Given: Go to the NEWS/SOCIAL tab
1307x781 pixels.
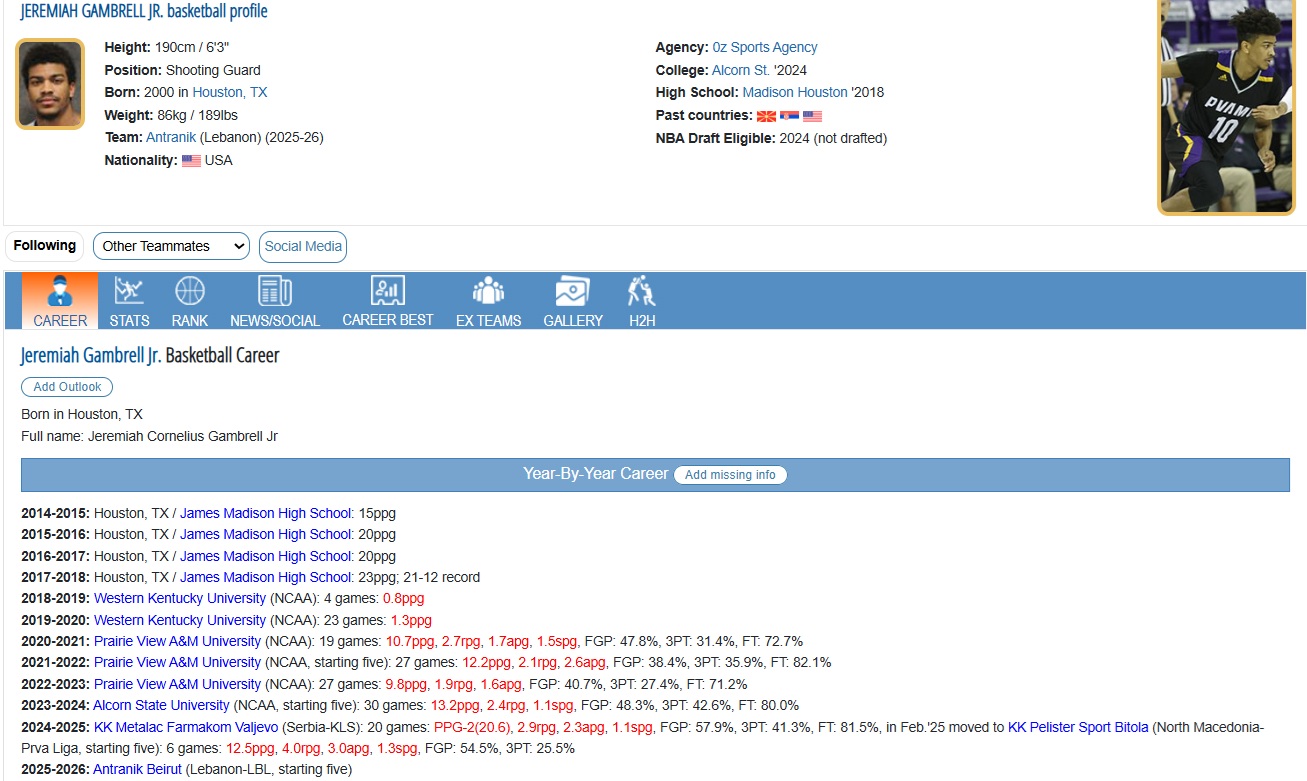Looking at the screenshot, I should (x=275, y=301).
